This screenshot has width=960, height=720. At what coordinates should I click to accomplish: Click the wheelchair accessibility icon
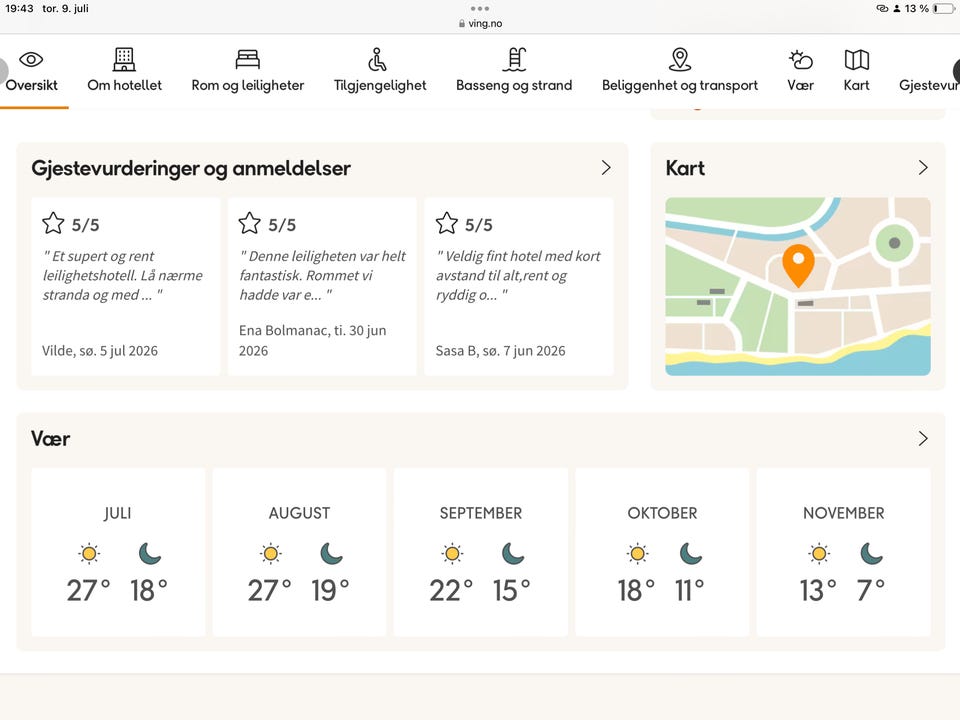(377, 59)
